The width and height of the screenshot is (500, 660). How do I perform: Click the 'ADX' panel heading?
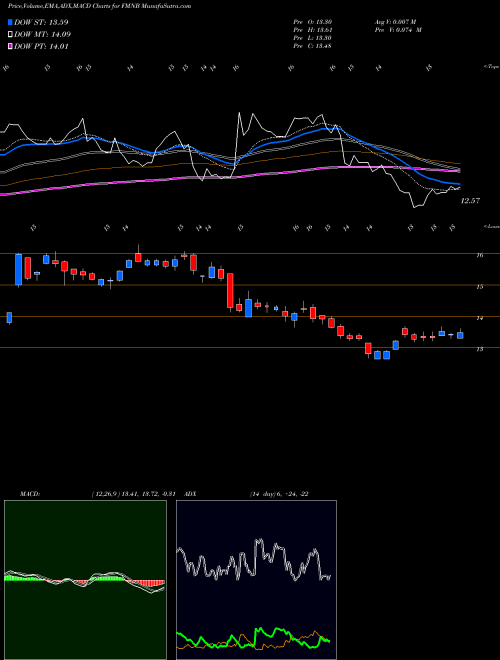point(191,494)
